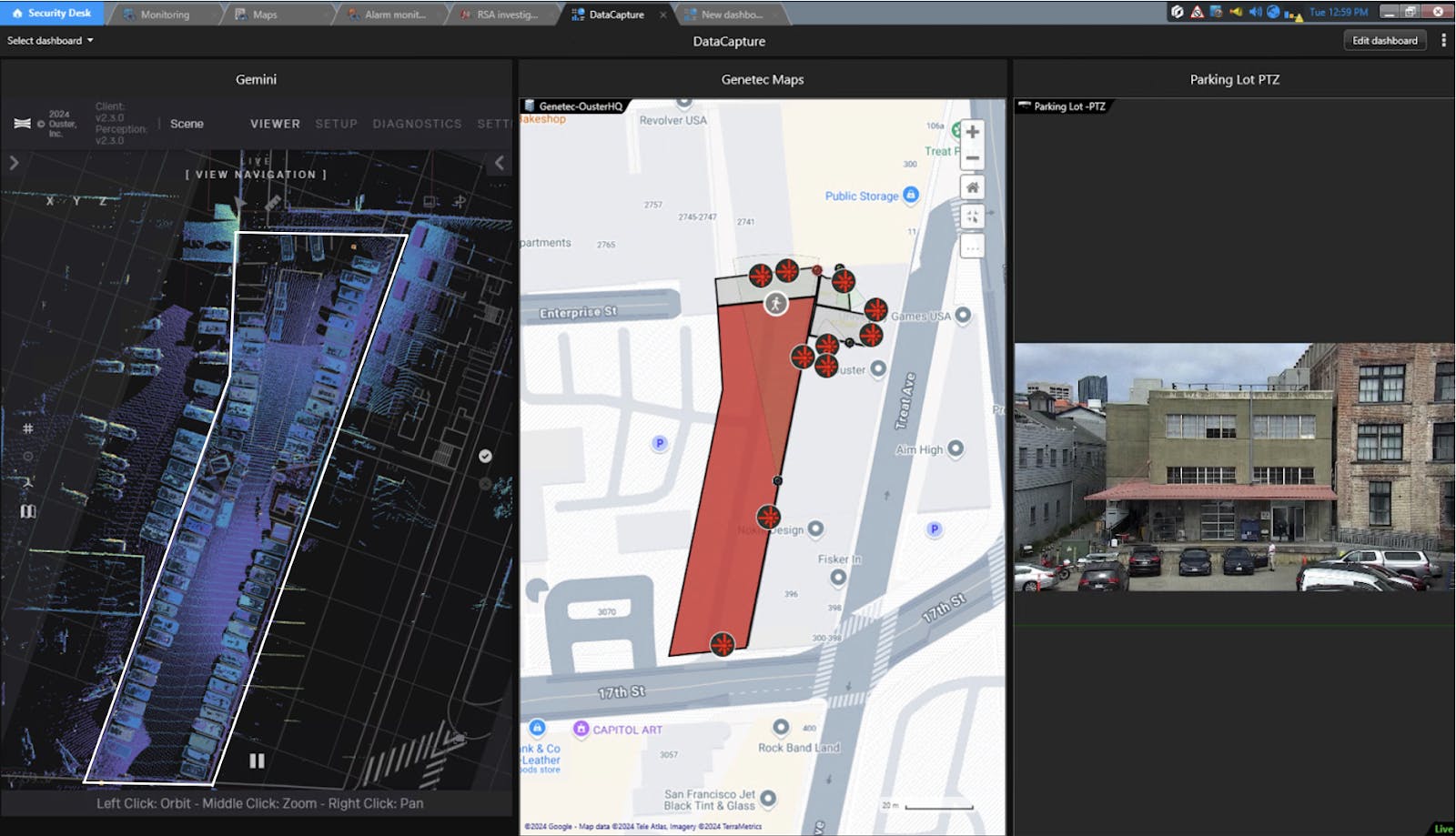Open the DIAGNOSTICS section in Gemini

(417, 124)
